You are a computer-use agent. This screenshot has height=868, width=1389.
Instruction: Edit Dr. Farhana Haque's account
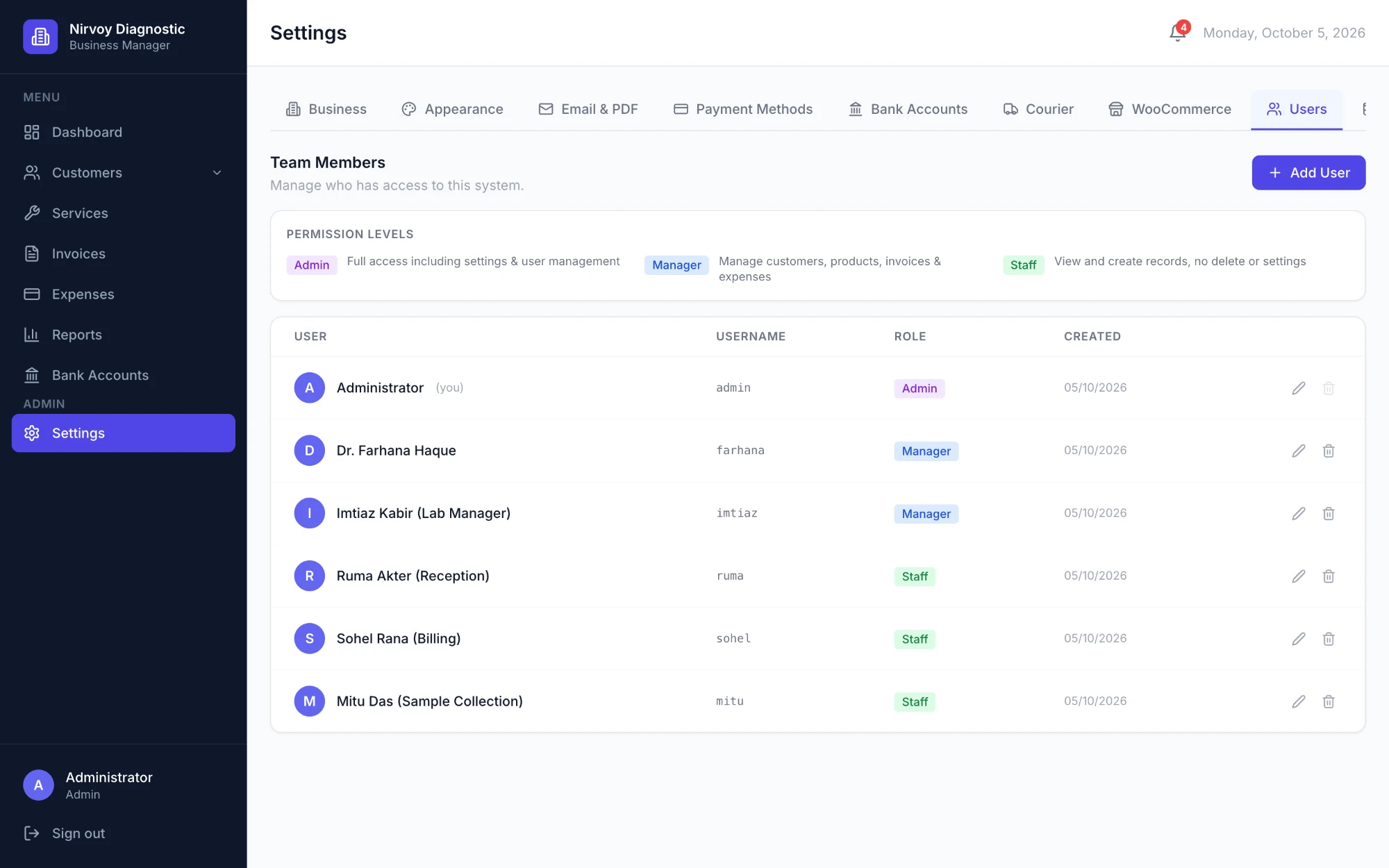pyautogui.click(x=1299, y=451)
